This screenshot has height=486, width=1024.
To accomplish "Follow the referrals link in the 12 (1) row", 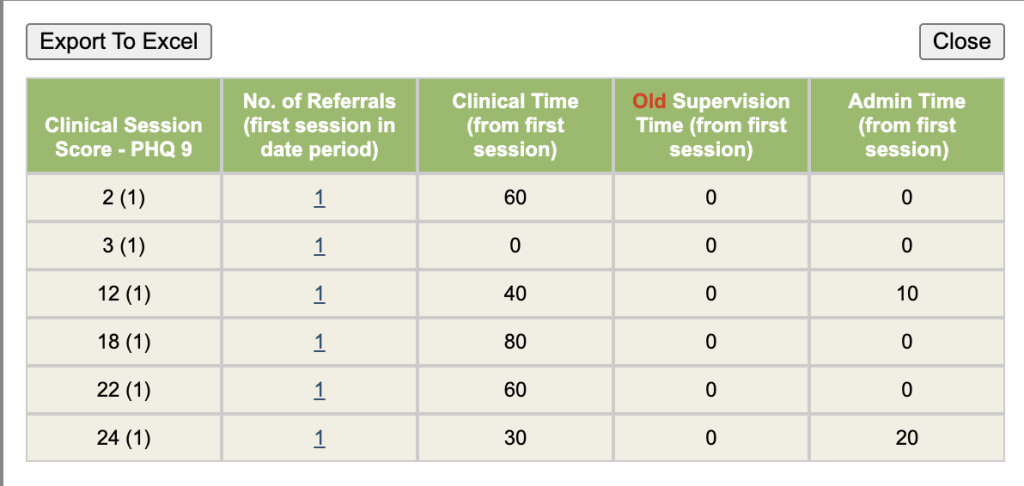I will (319, 294).
